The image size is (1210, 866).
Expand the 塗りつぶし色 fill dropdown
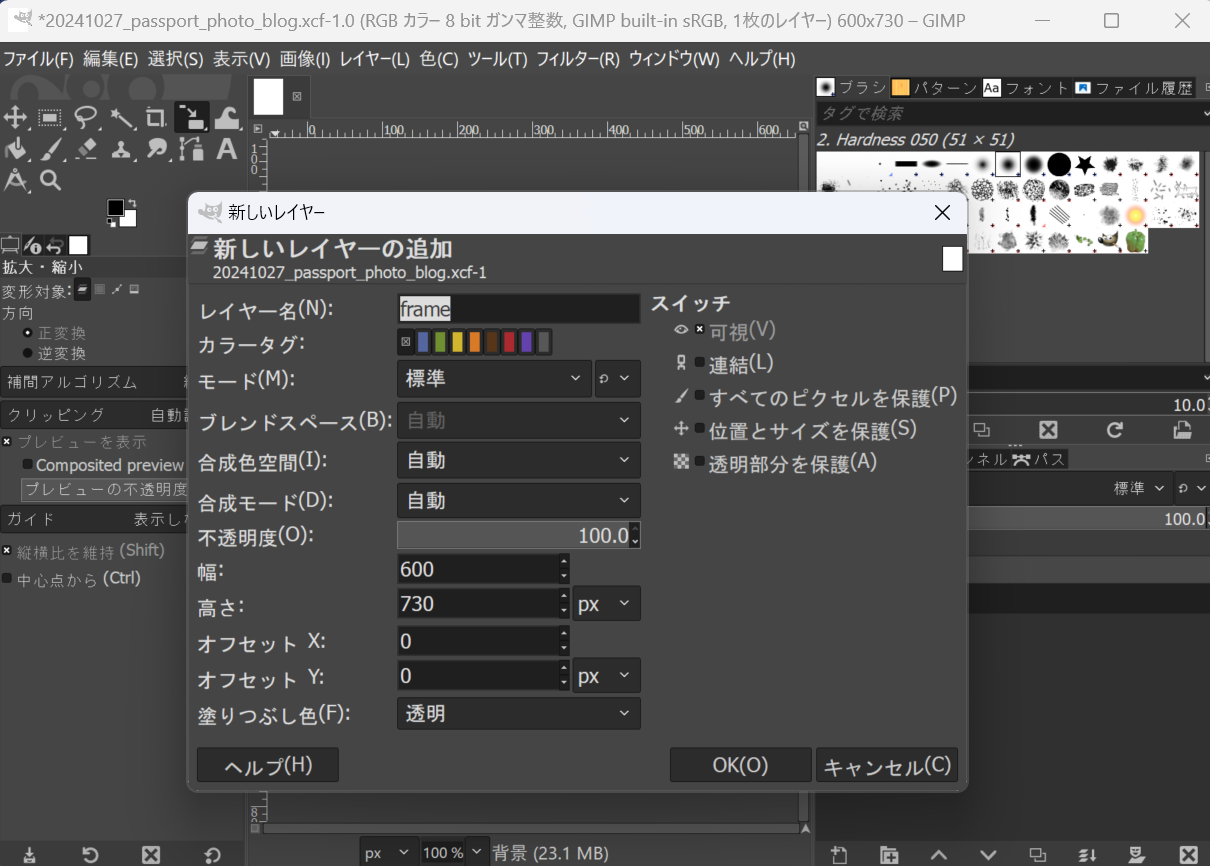click(x=518, y=713)
